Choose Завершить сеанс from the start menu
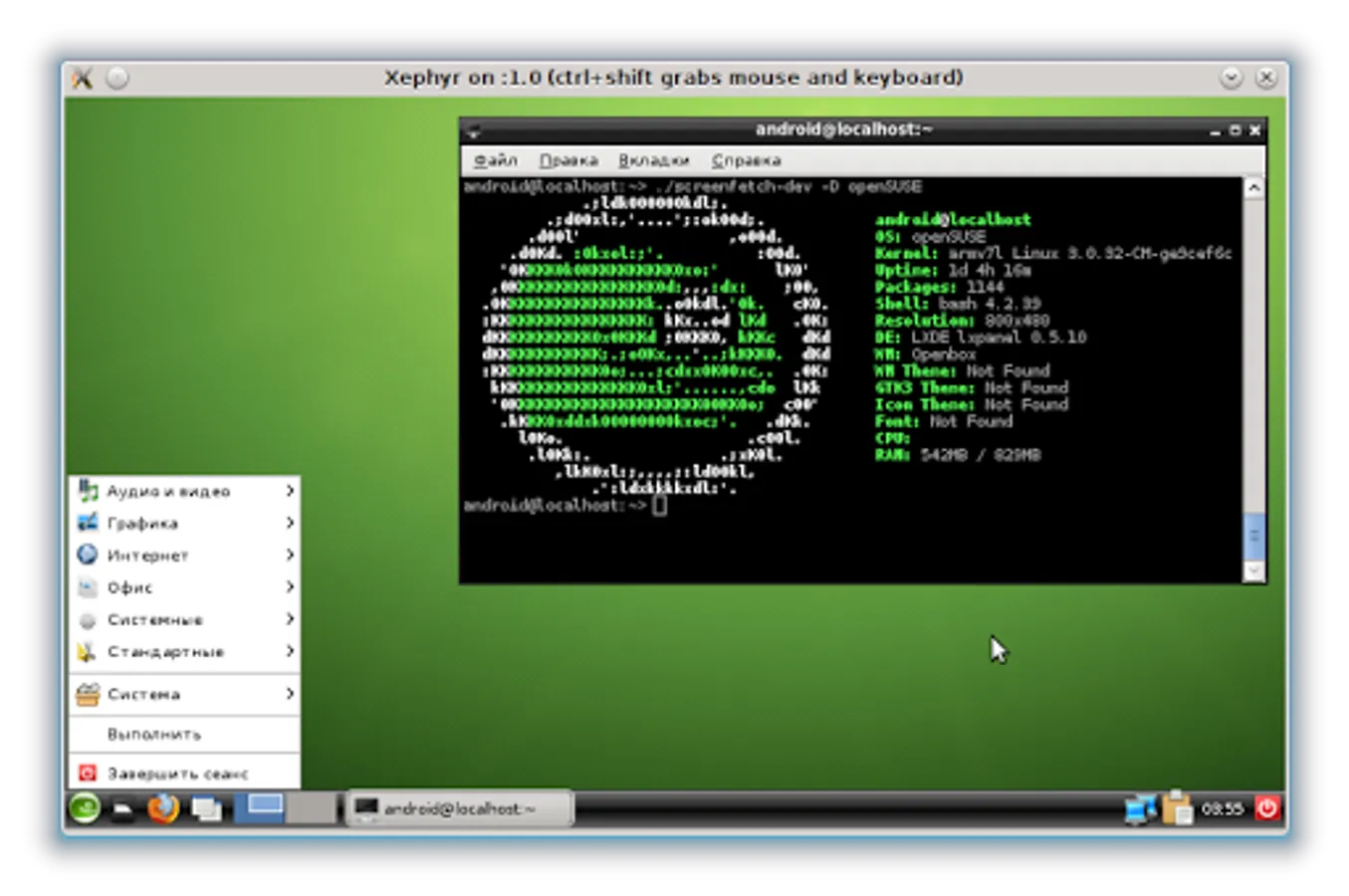The image size is (1349, 896). point(185,773)
